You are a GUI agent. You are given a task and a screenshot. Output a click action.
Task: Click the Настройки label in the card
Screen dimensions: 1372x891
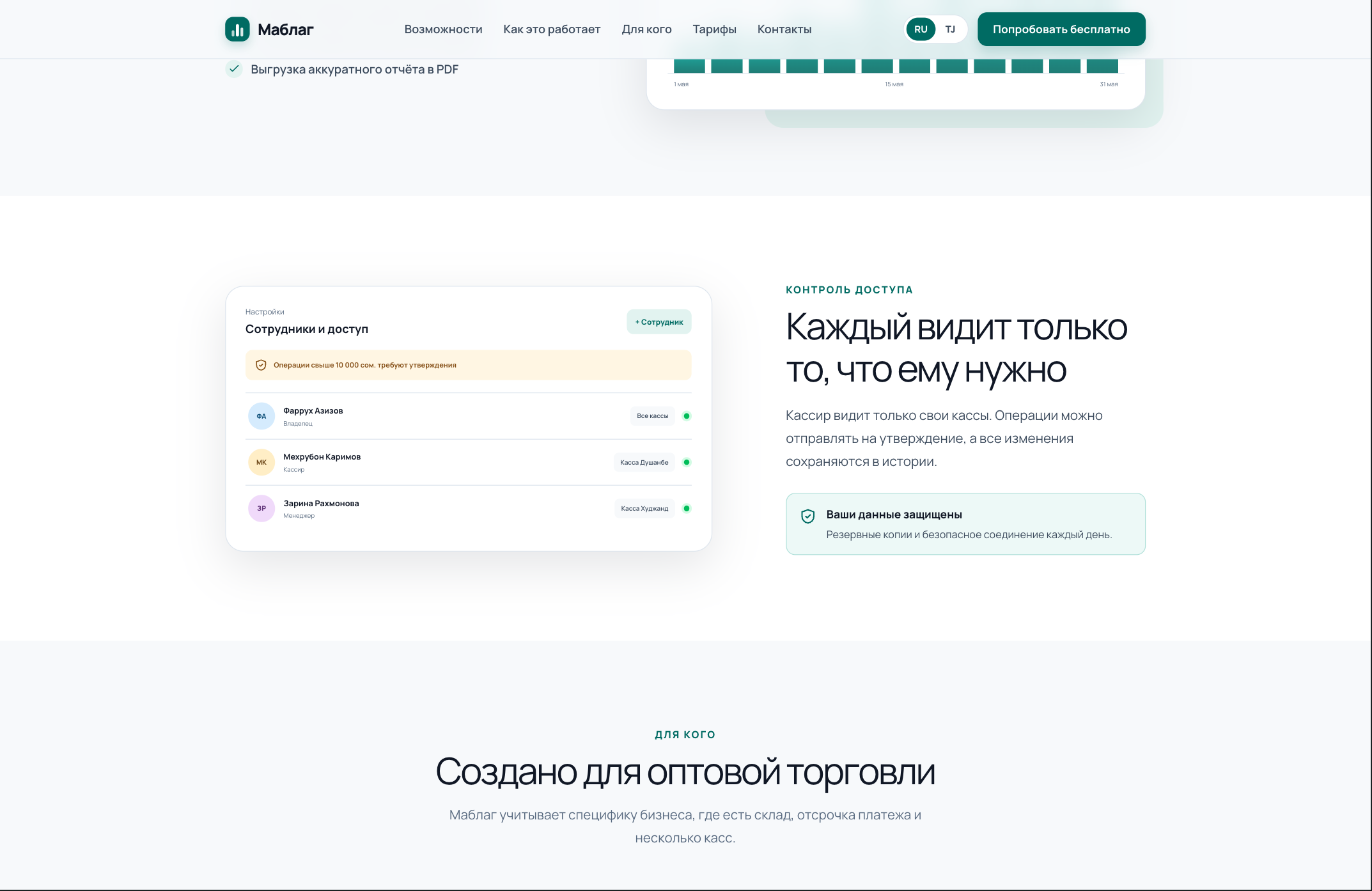(x=265, y=312)
